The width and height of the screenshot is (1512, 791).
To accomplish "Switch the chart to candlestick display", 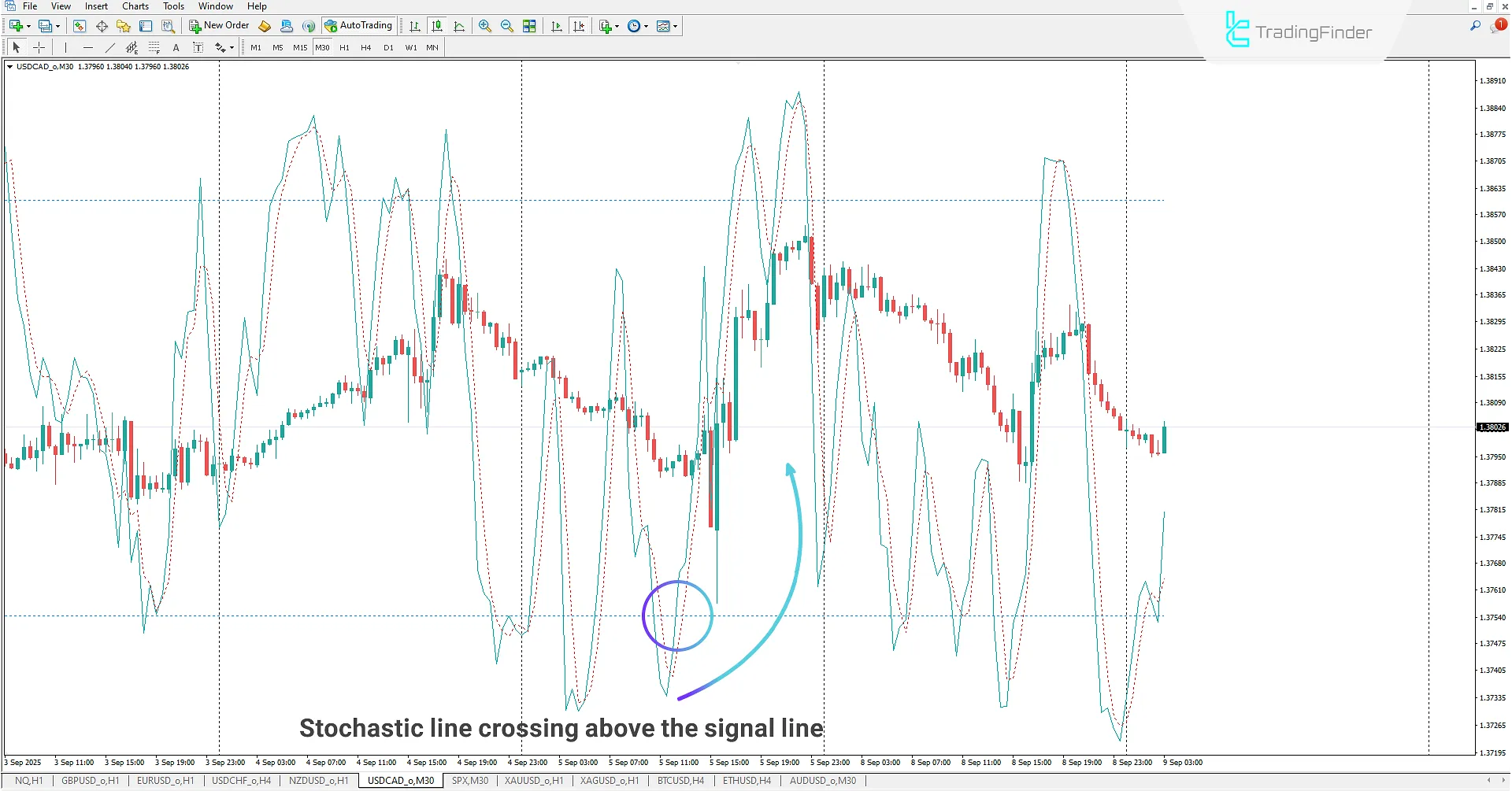I will pyautogui.click(x=437, y=25).
